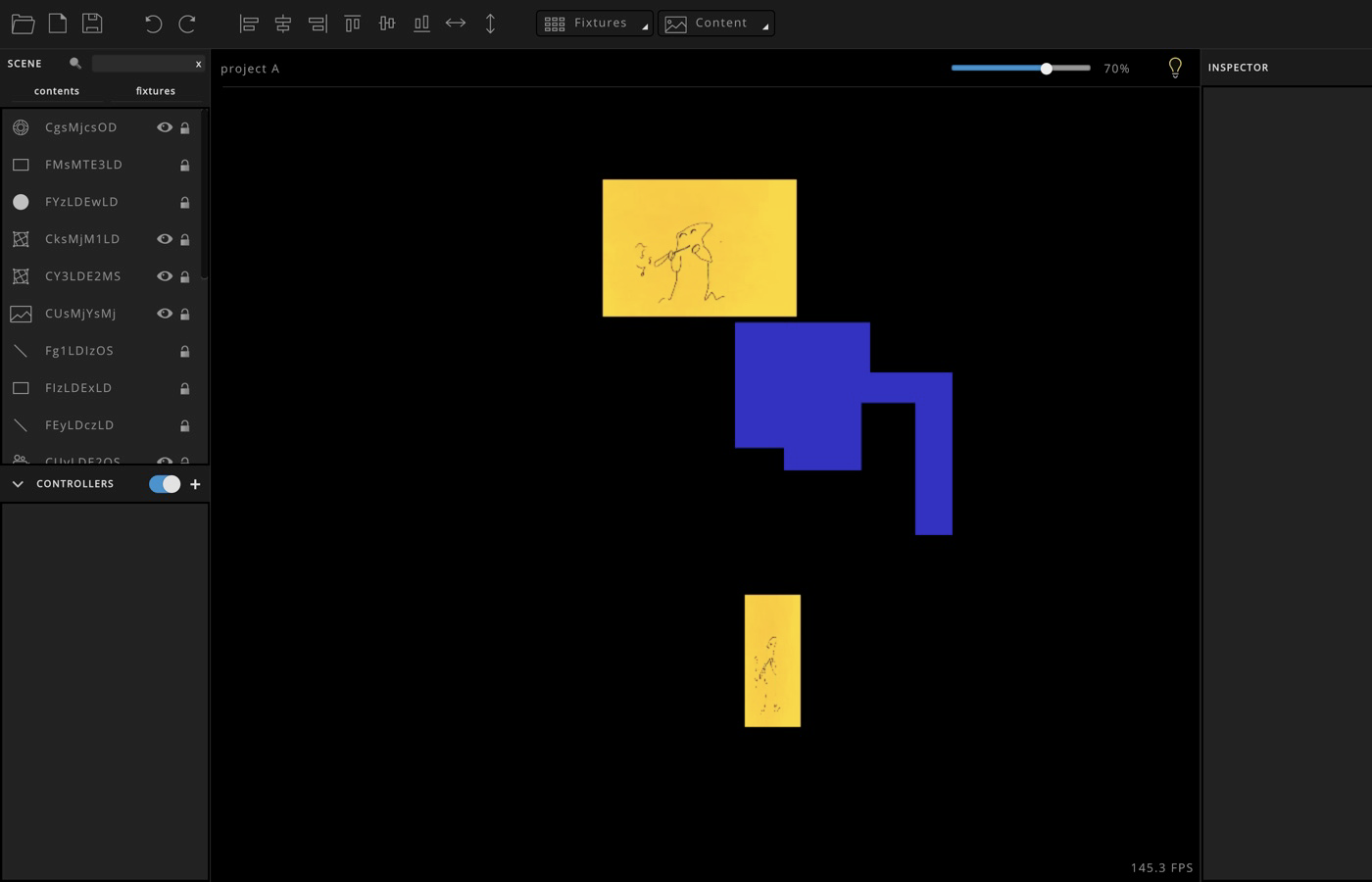Add a new controller with plus
Viewport: 1372px width, 882px height.
tap(195, 484)
